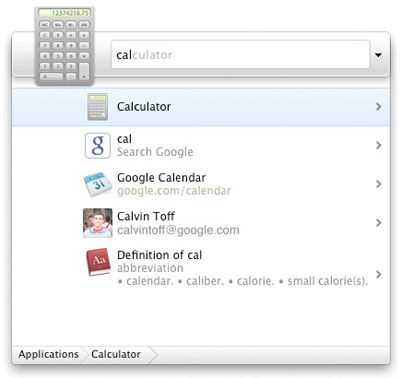This screenshot has height=378, width=400.
Task: Click the calvintoff@google.com email address
Action: coord(178,230)
